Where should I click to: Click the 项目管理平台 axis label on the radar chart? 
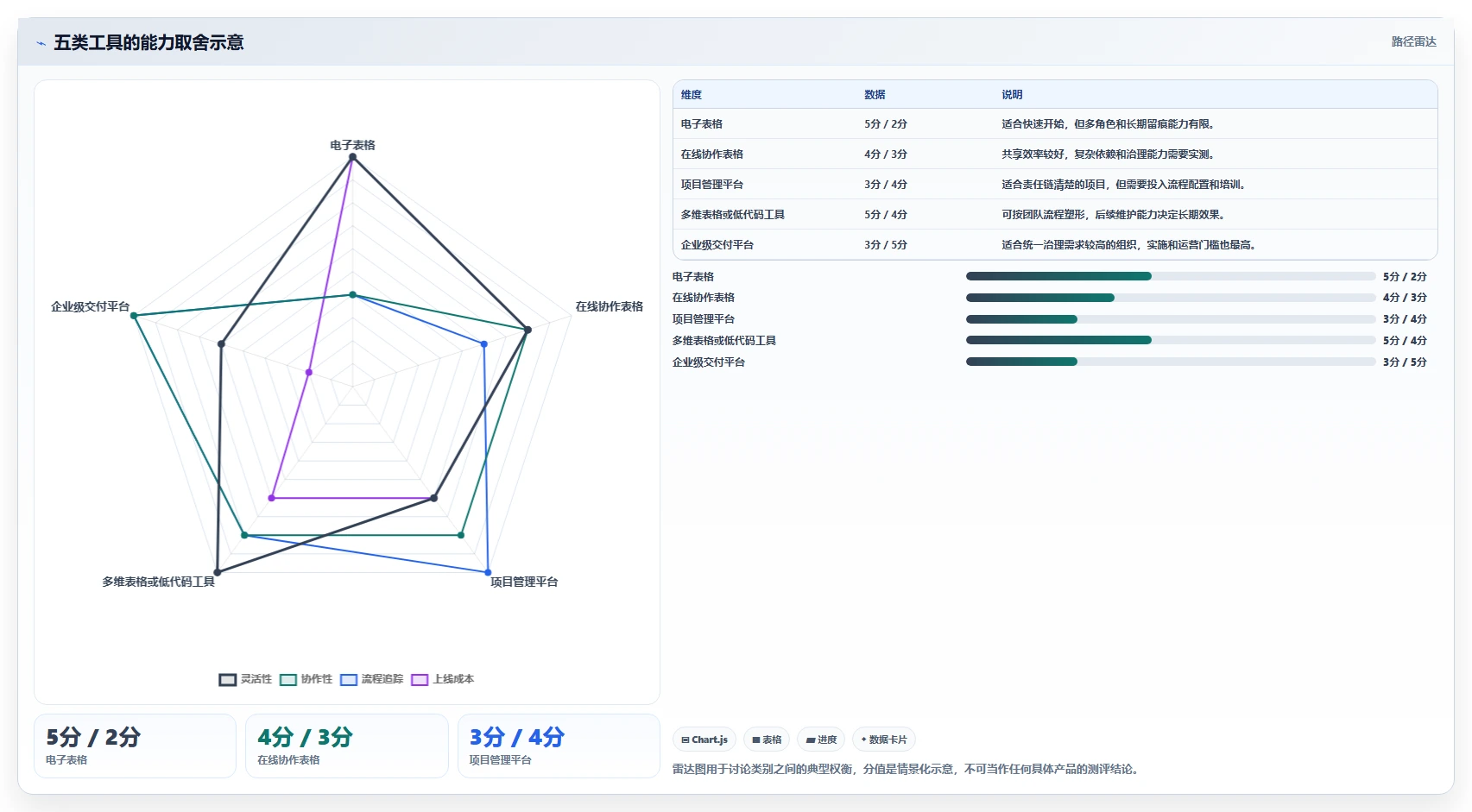(x=524, y=582)
